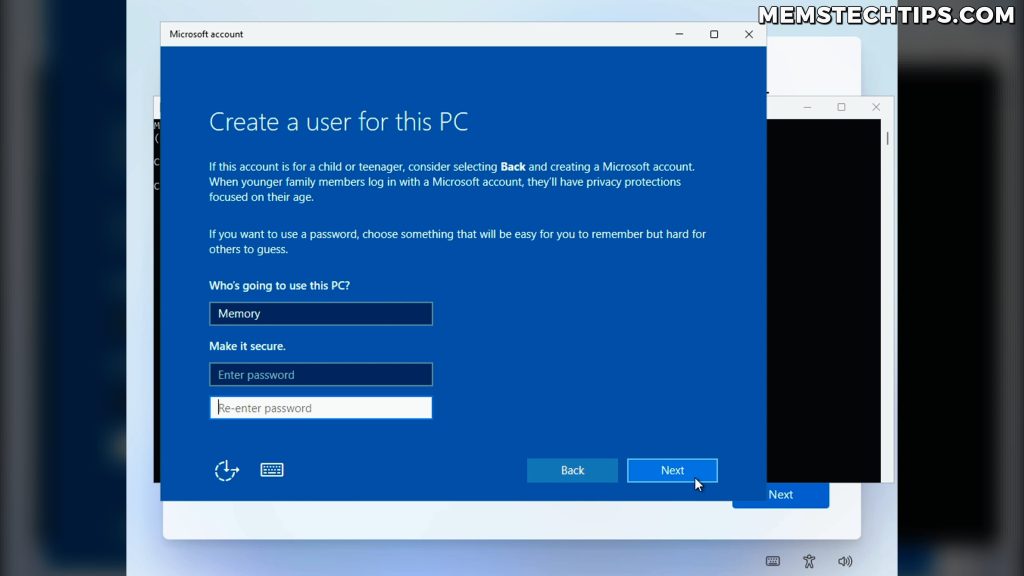Select the keyboard icon next to the clock icon

(x=271, y=469)
